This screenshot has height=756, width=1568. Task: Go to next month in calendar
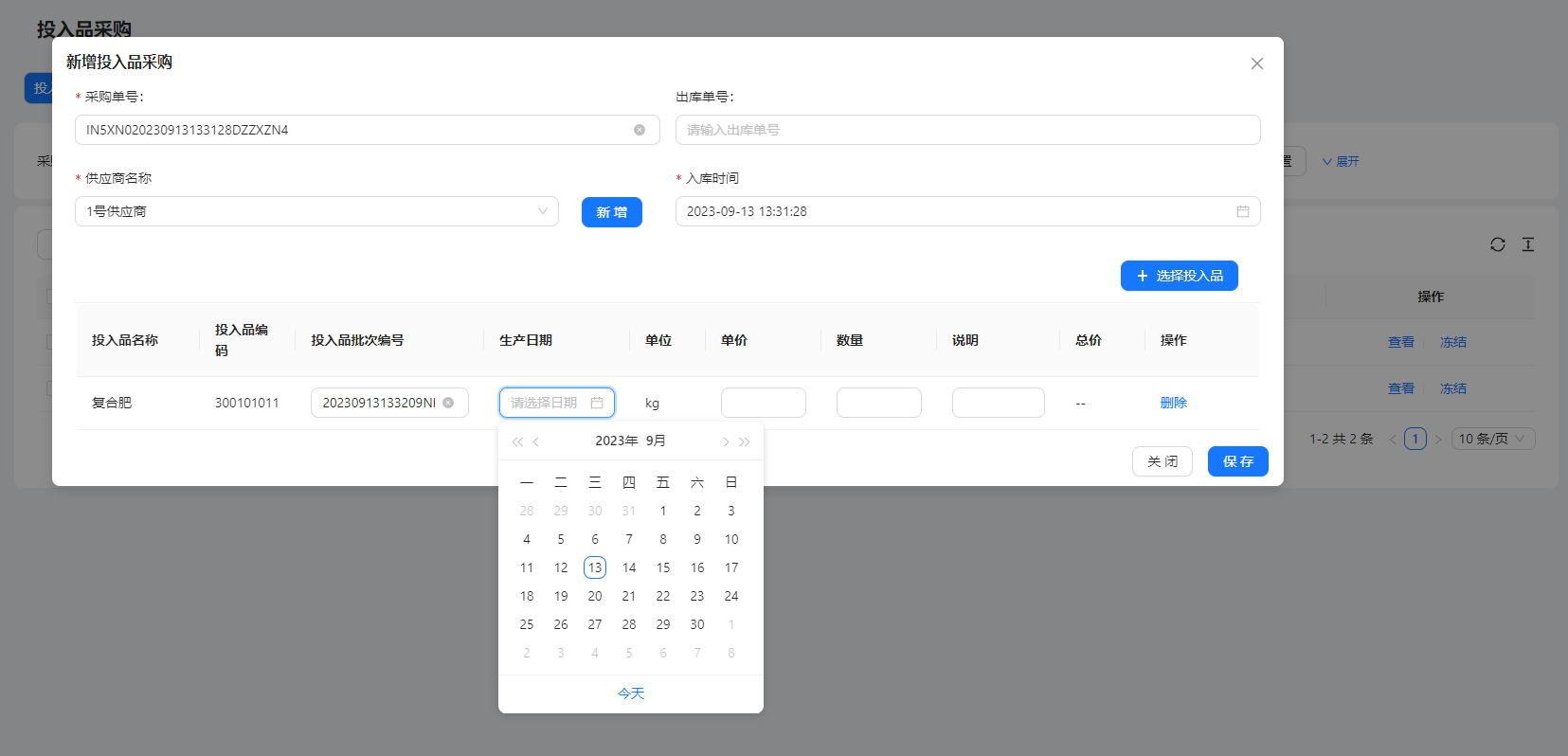click(726, 441)
